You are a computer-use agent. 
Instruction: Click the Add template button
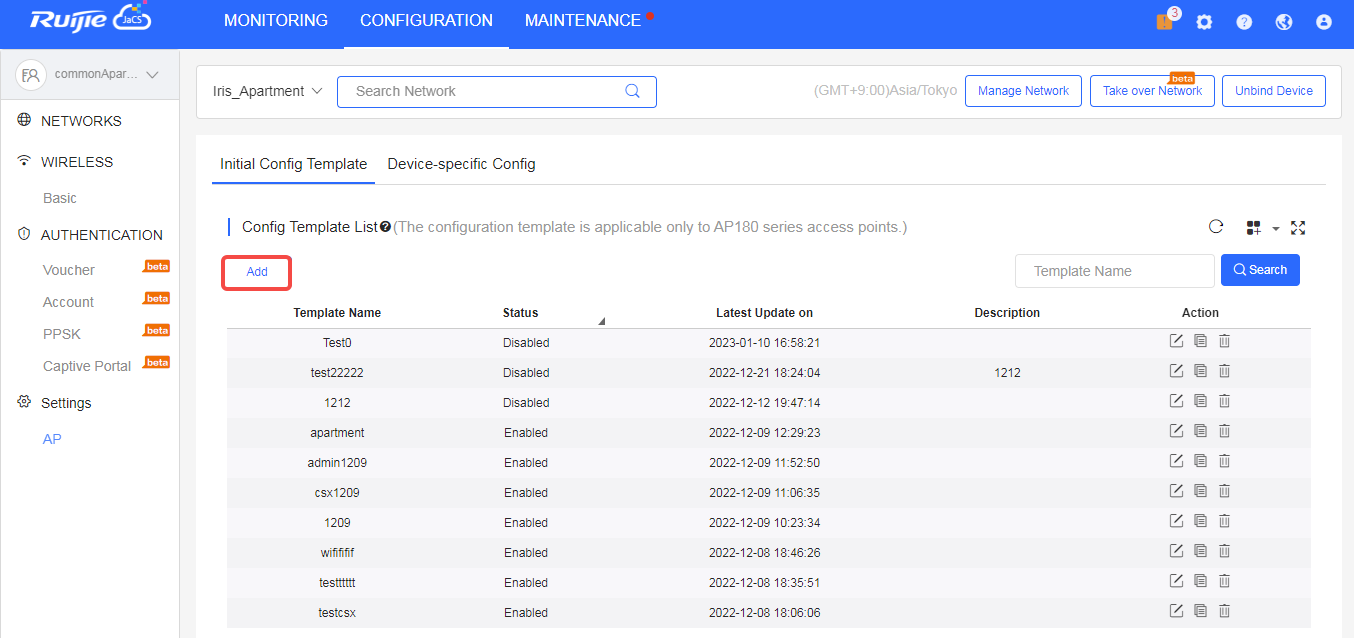(x=256, y=271)
